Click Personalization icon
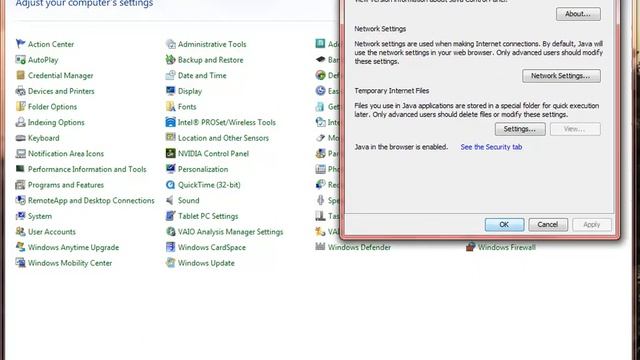The width and height of the screenshot is (640, 360). (170, 169)
